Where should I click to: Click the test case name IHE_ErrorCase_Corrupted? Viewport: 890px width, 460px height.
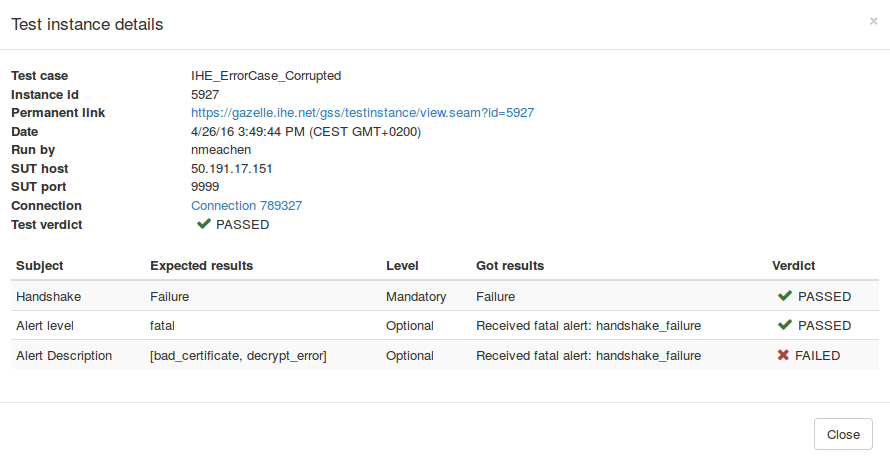point(265,76)
